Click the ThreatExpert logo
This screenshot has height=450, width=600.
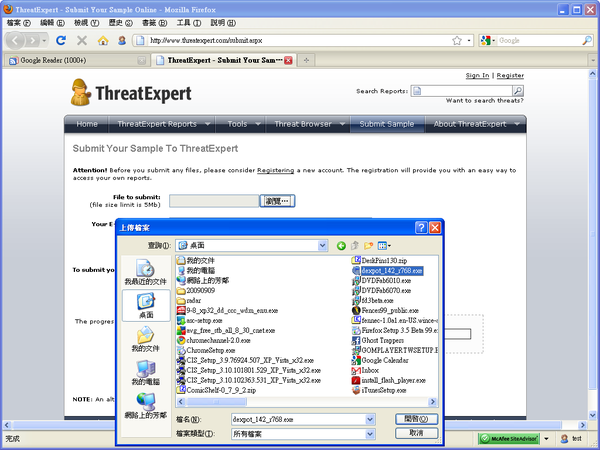pos(131,93)
